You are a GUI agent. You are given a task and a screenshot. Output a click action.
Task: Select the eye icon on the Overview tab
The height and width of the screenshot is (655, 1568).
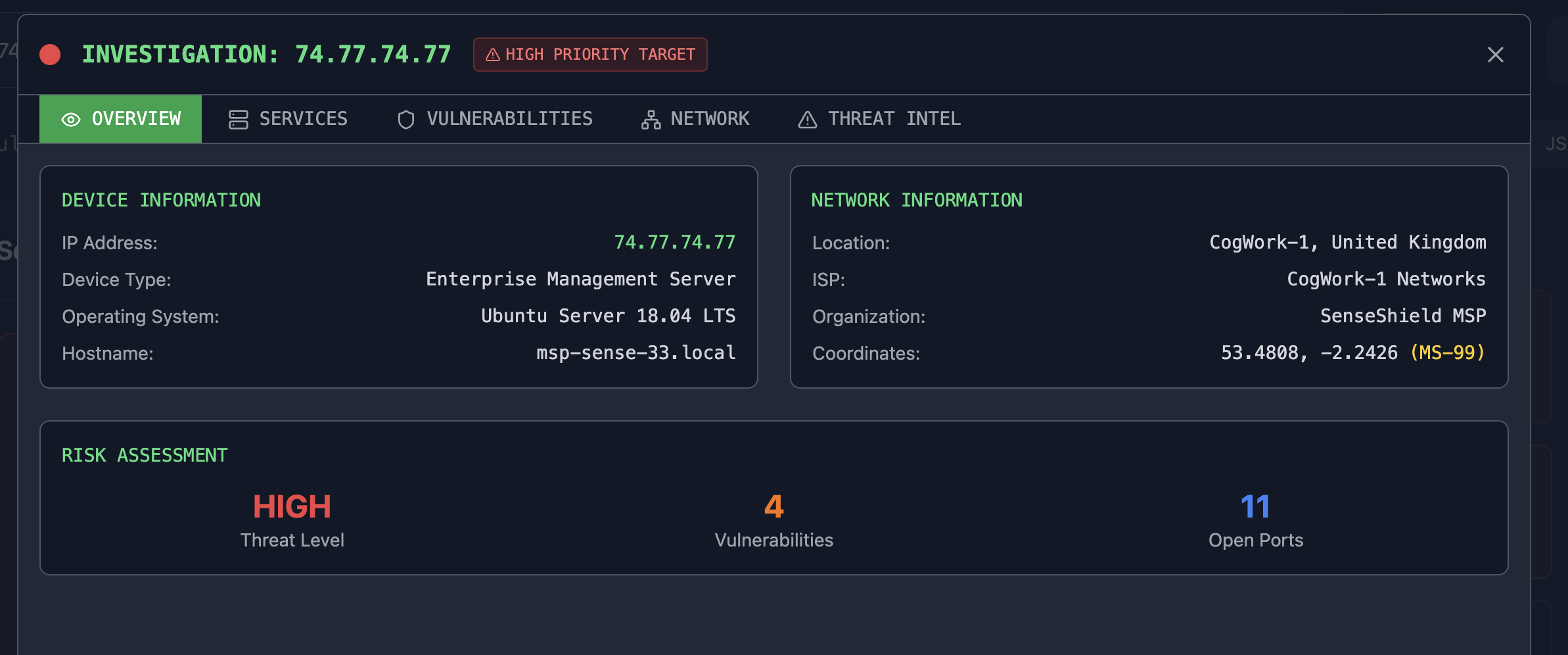coord(71,119)
